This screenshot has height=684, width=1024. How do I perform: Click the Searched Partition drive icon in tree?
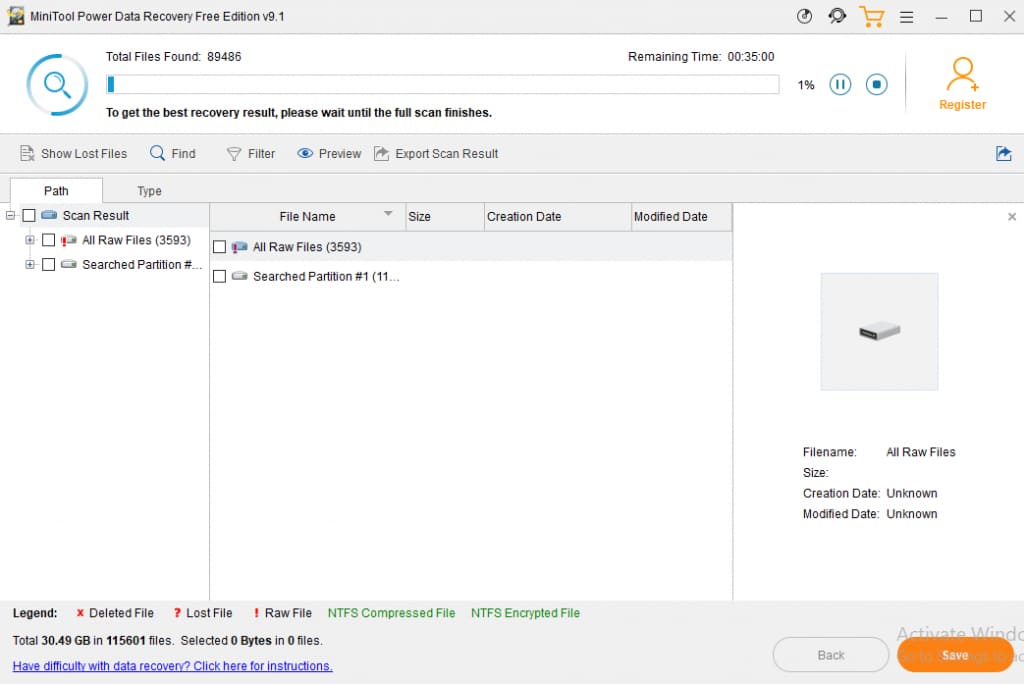pos(69,265)
